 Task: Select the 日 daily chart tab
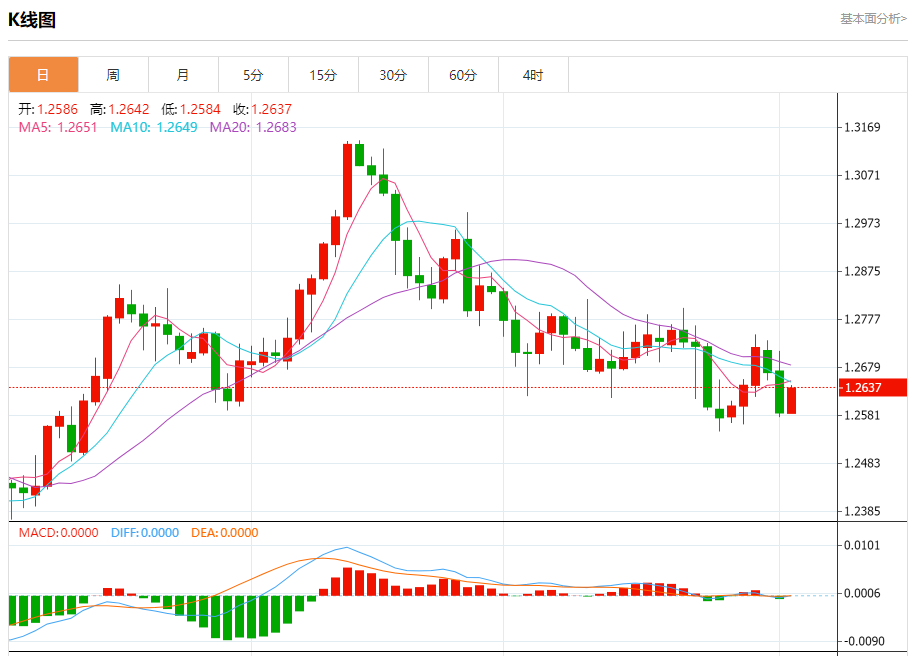44,75
